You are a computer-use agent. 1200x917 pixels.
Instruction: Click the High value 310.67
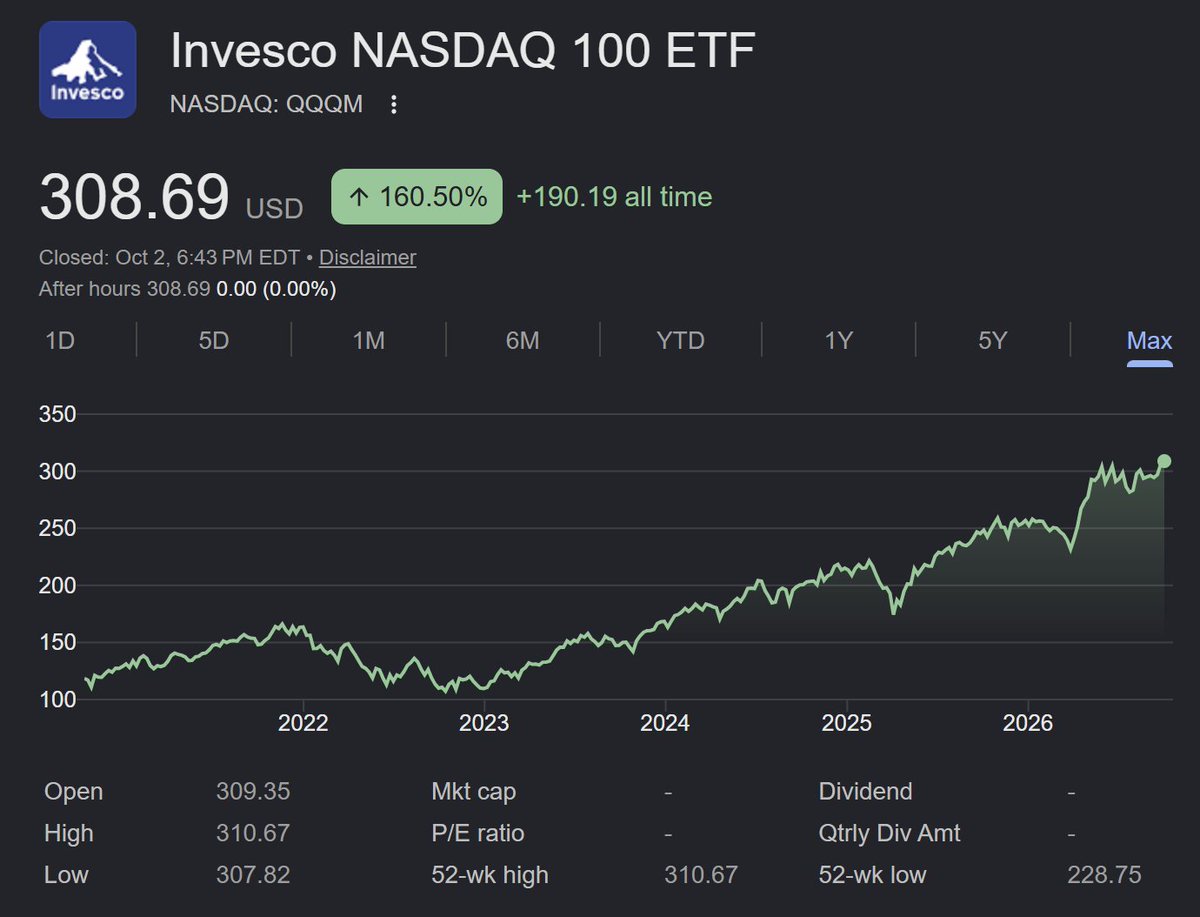coord(253,833)
